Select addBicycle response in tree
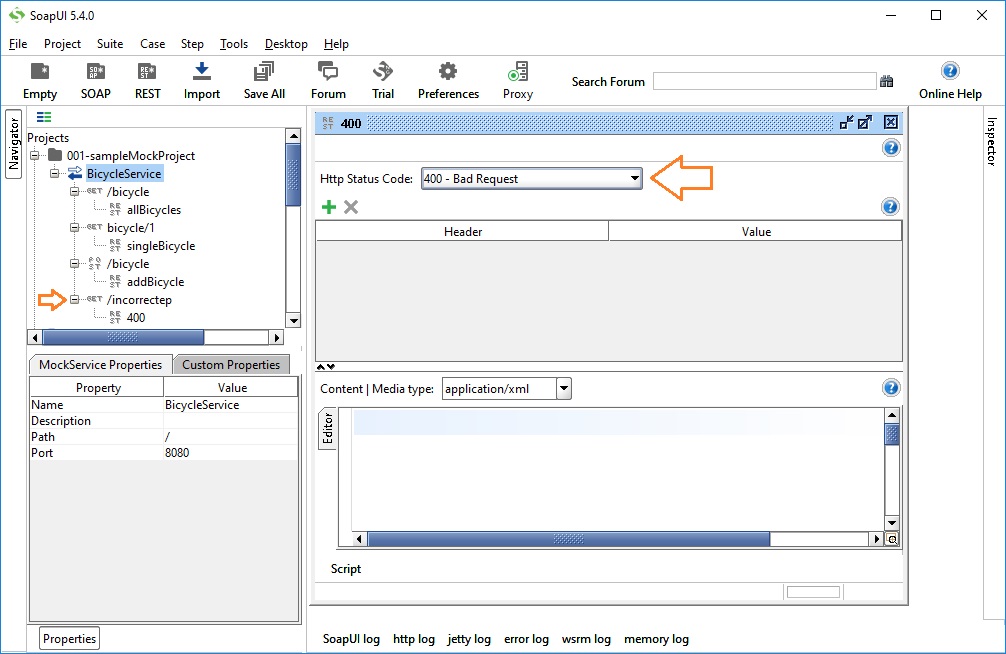 point(155,281)
